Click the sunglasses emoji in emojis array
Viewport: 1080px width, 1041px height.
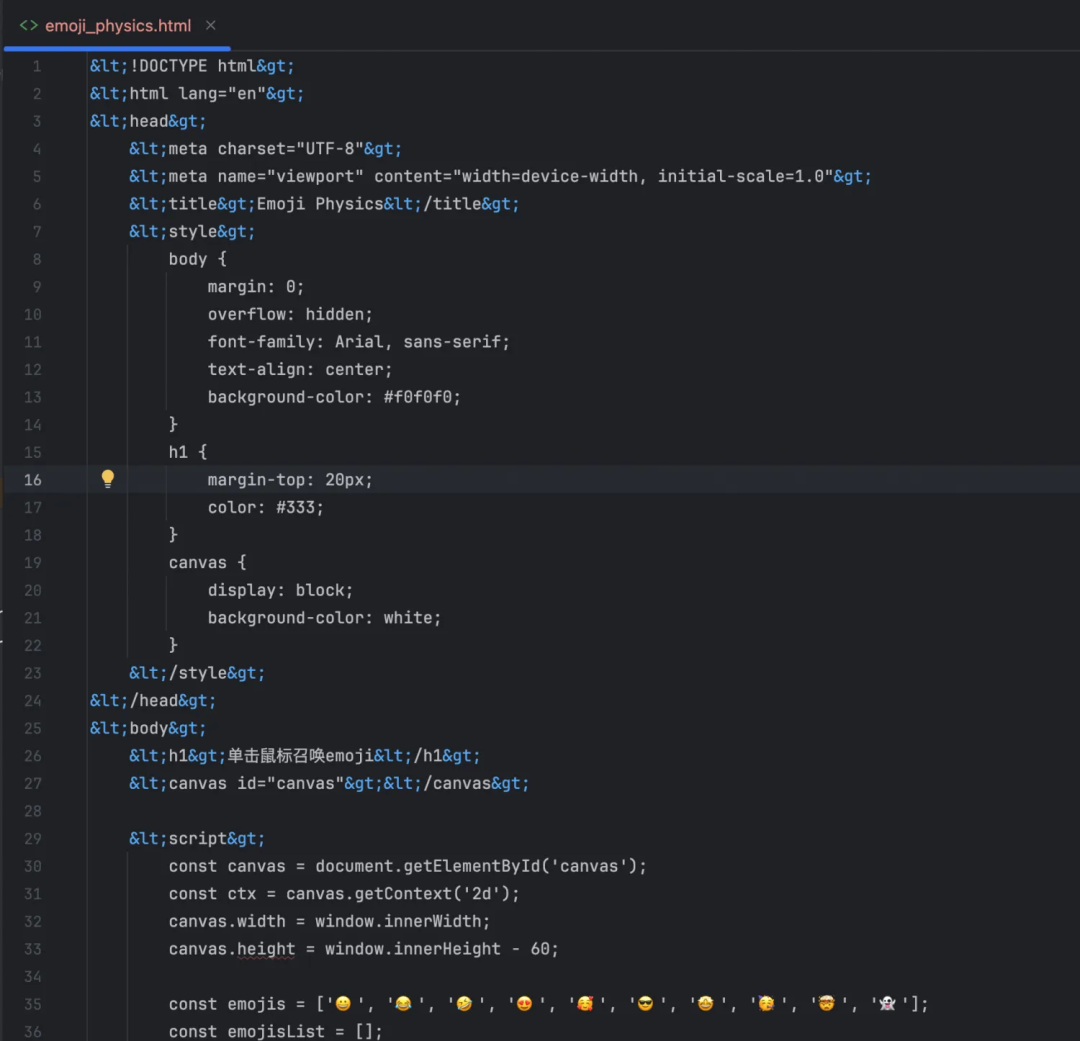(x=645, y=1004)
